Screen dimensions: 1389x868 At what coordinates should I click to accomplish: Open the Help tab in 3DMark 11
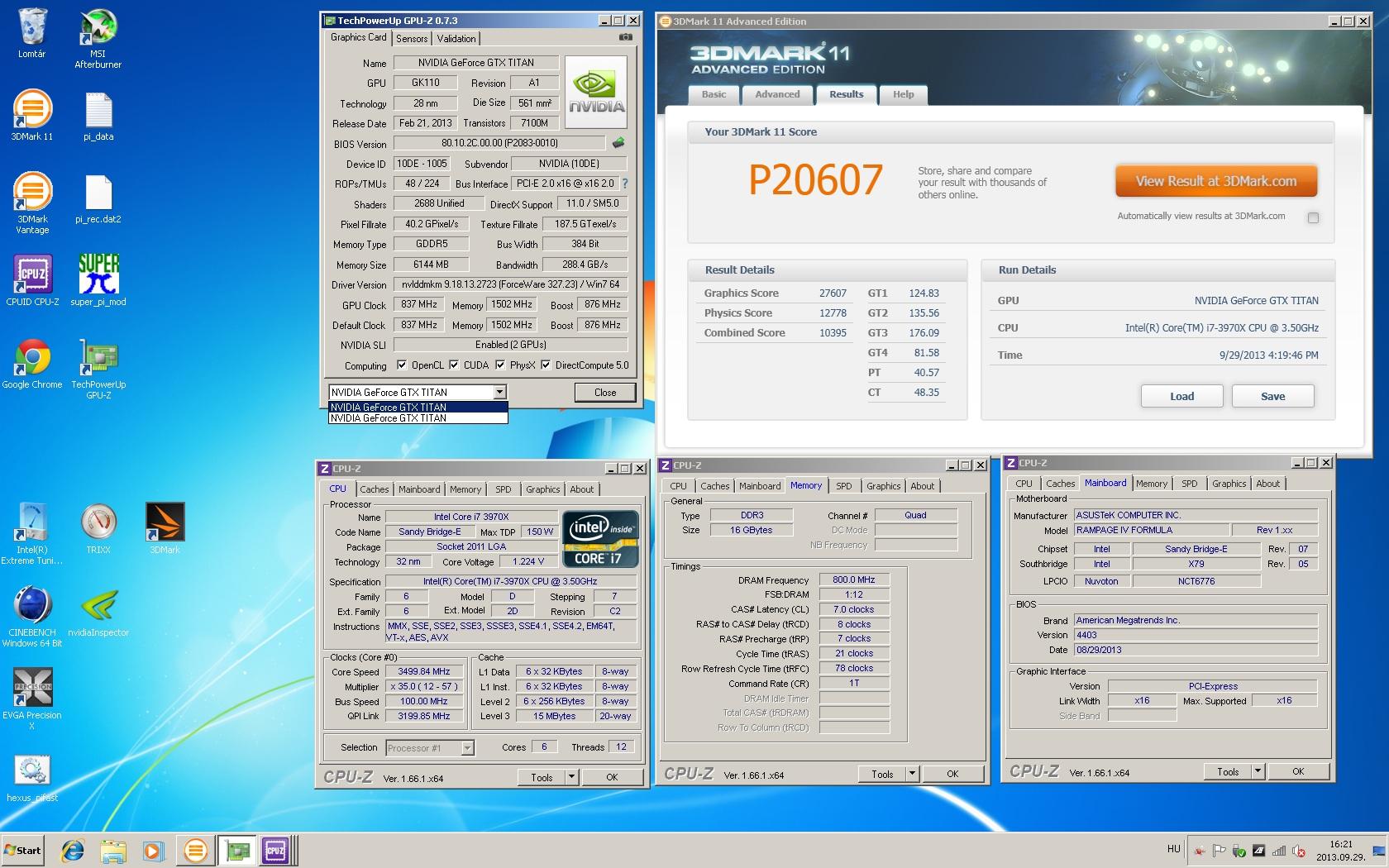click(903, 95)
